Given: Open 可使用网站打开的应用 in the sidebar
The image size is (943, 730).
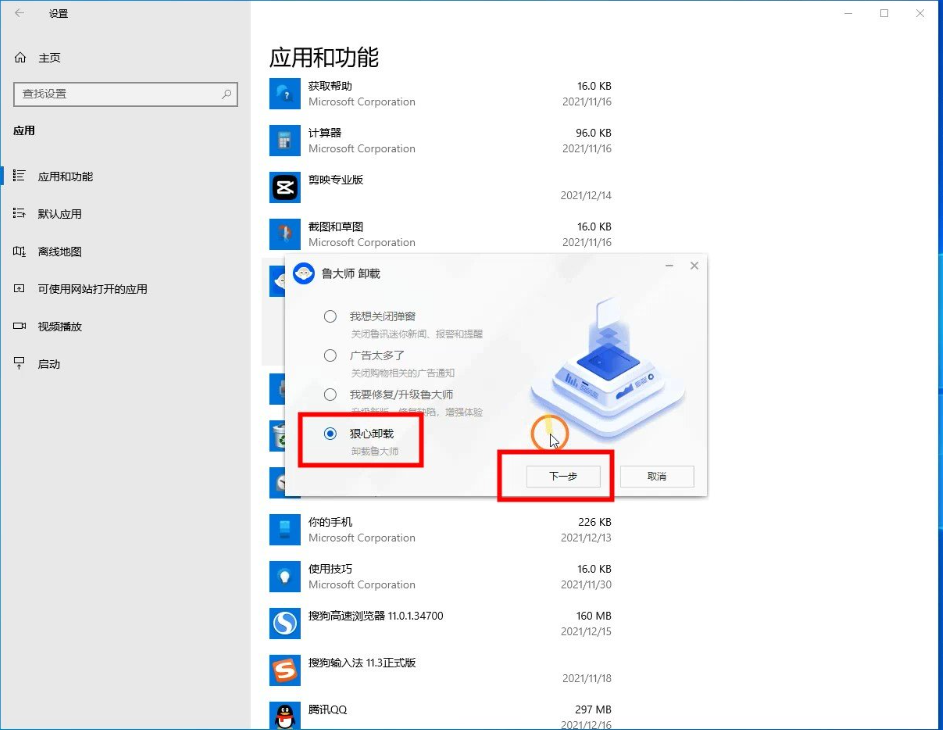Looking at the screenshot, I should coord(93,289).
